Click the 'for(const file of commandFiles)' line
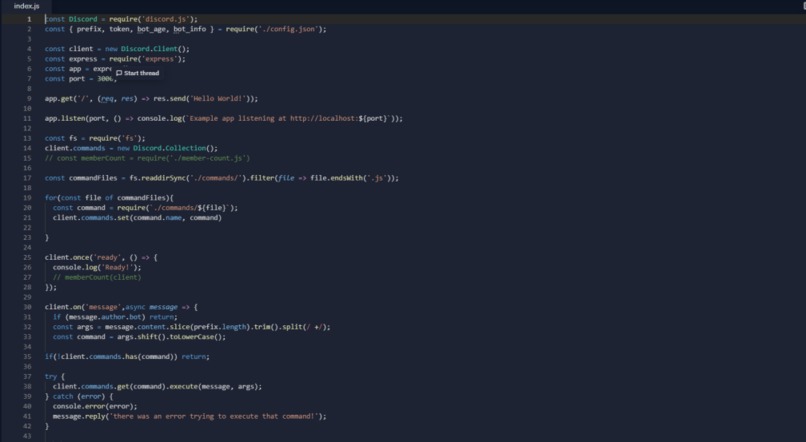This screenshot has width=806, height=442. [x=109, y=198]
